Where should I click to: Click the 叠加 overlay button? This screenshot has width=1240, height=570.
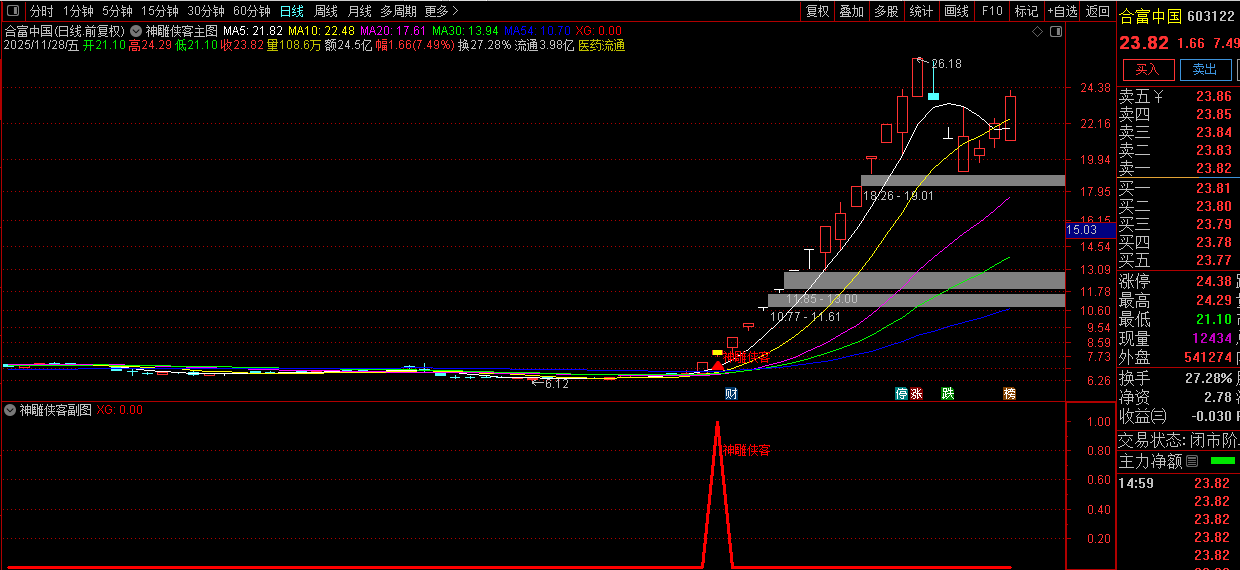tap(851, 11)
